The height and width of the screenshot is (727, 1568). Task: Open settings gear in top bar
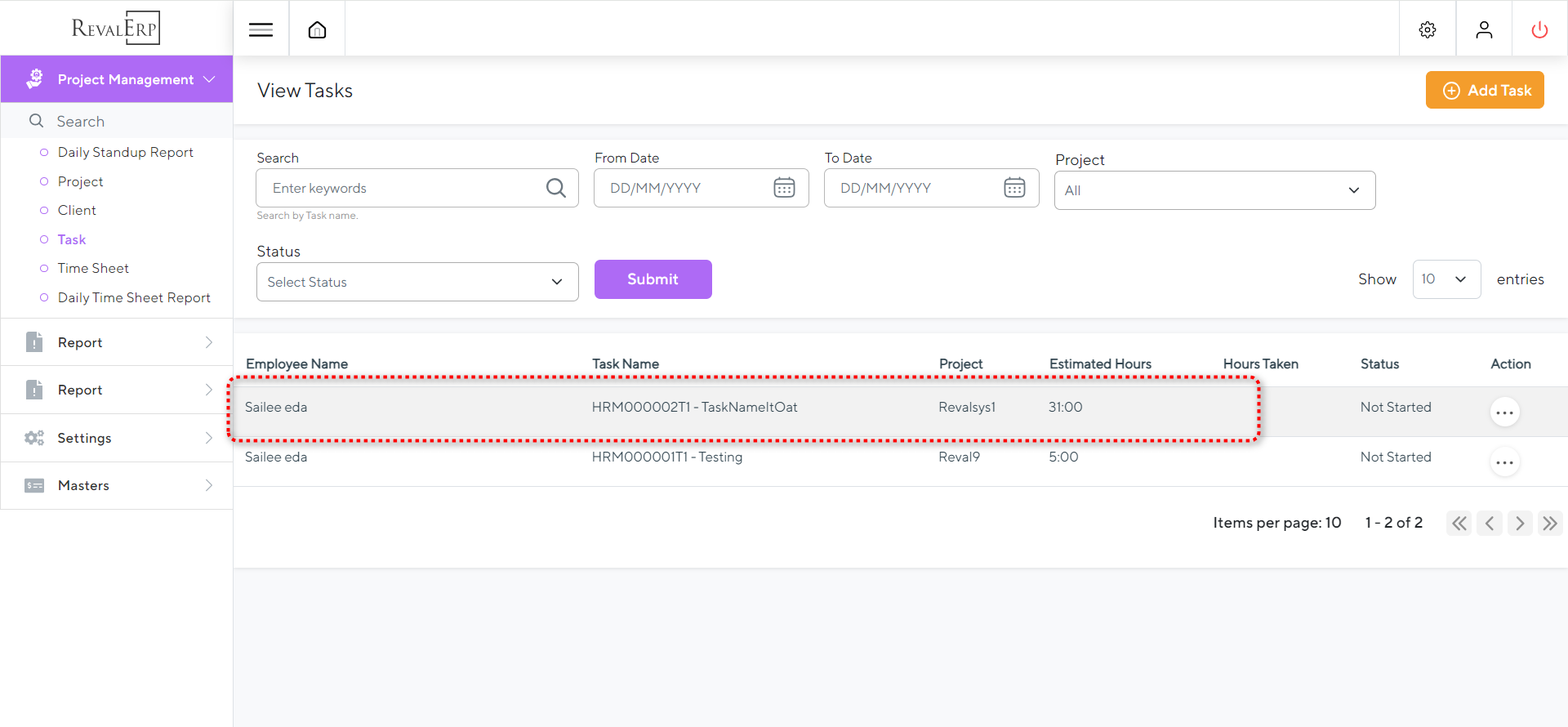tap(1427, 30)
